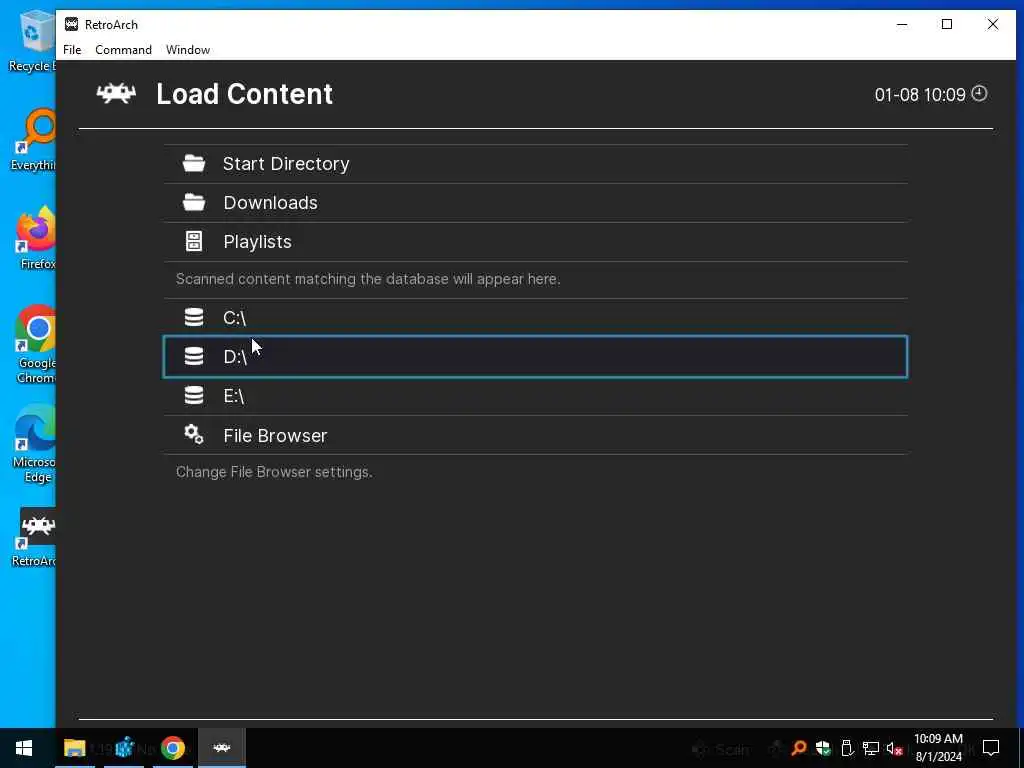This screenshot has width=1024, height=768.
Task: Click the File Browser gears icon
Action: pyautogui.click(x=194, y=434)
